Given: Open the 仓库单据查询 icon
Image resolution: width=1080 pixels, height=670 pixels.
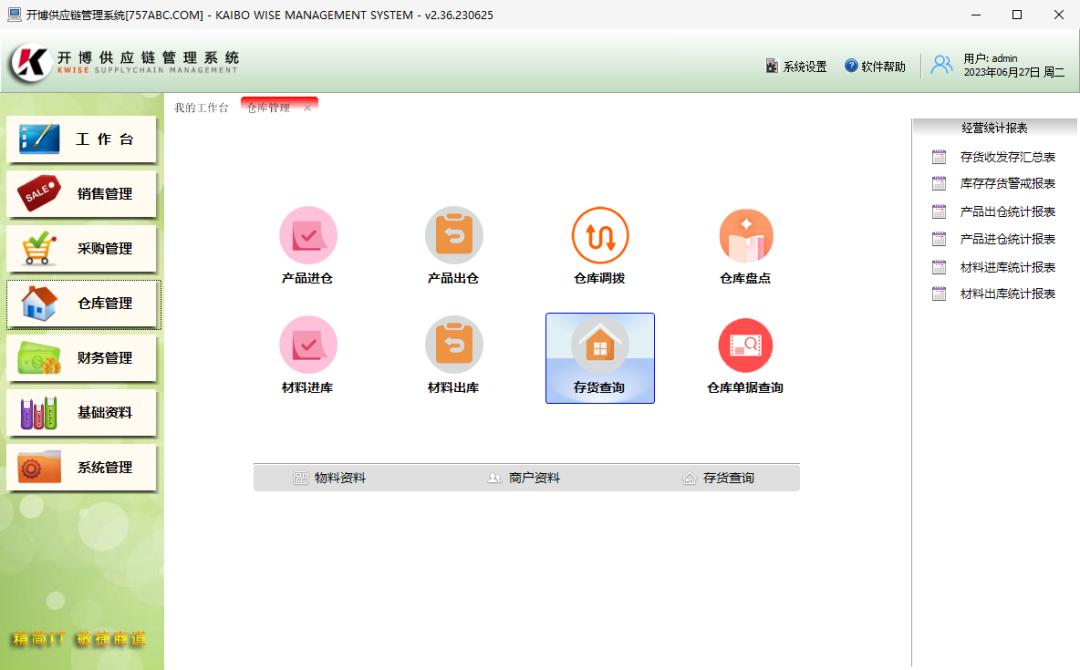Looking at the screenshot, I should pyautogui.click(x=746, y=346).
